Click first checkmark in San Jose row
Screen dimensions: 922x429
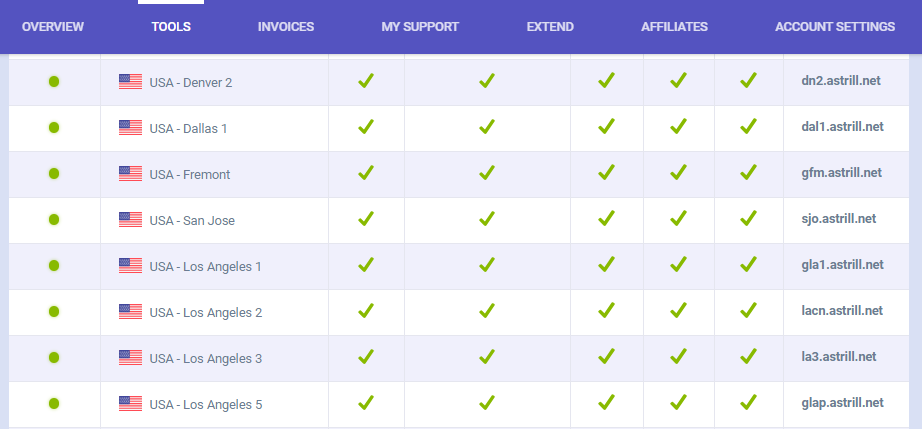[x=366, y=219]
